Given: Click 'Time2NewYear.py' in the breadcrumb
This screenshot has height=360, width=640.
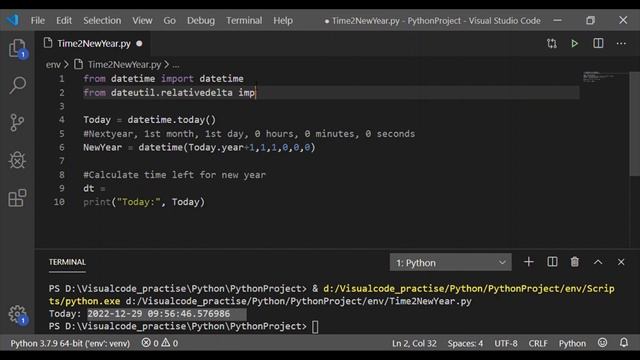Looking at the screenshot, I should [124, 64].
